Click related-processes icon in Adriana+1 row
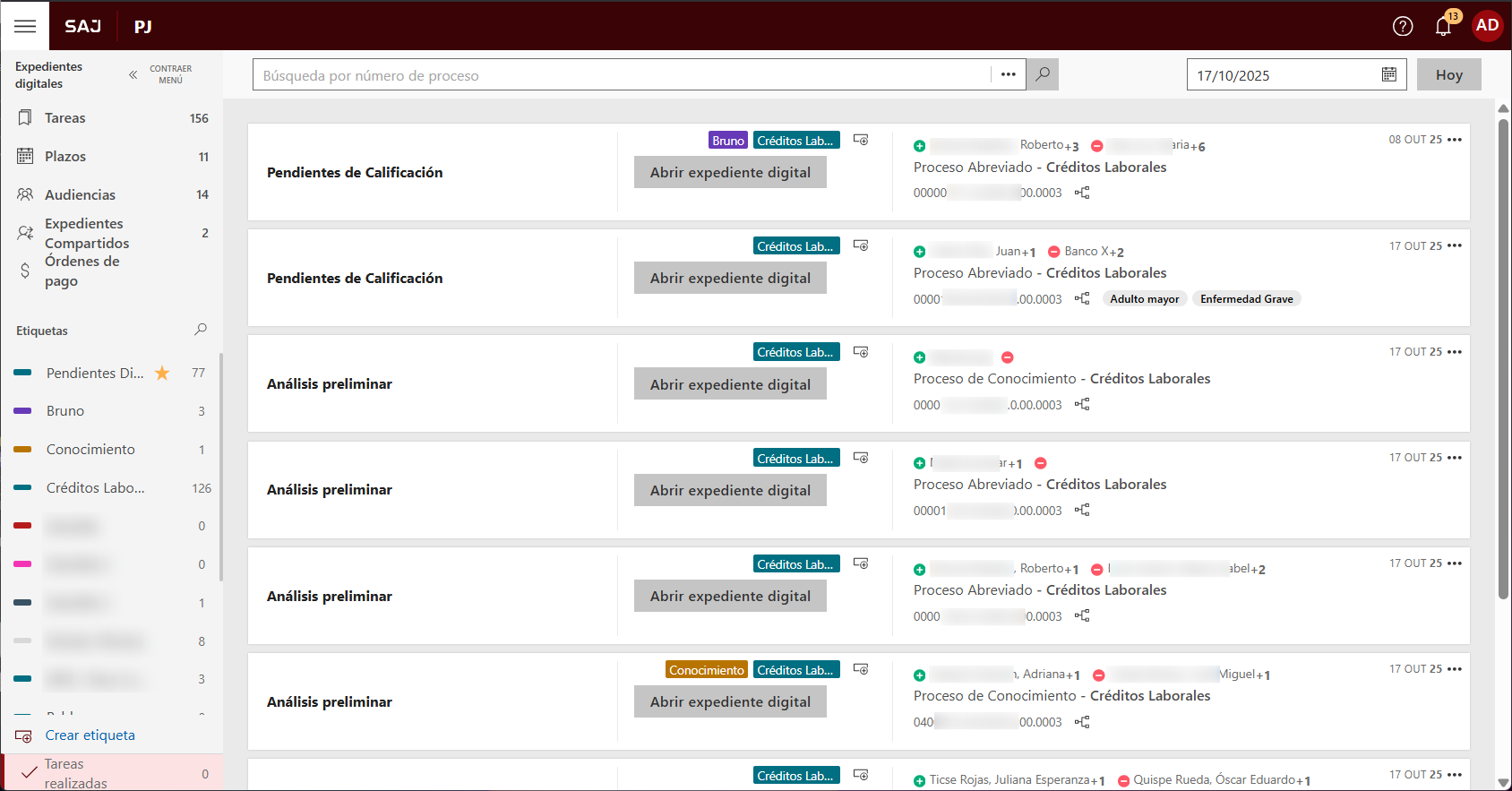 point(1082,722)
